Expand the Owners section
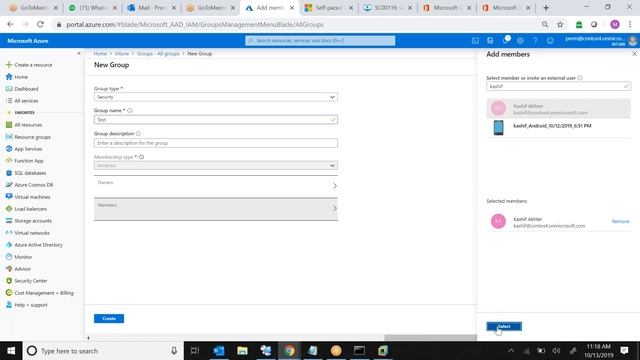The width and height of the screenshot is (640, 360). coord(216,187)
